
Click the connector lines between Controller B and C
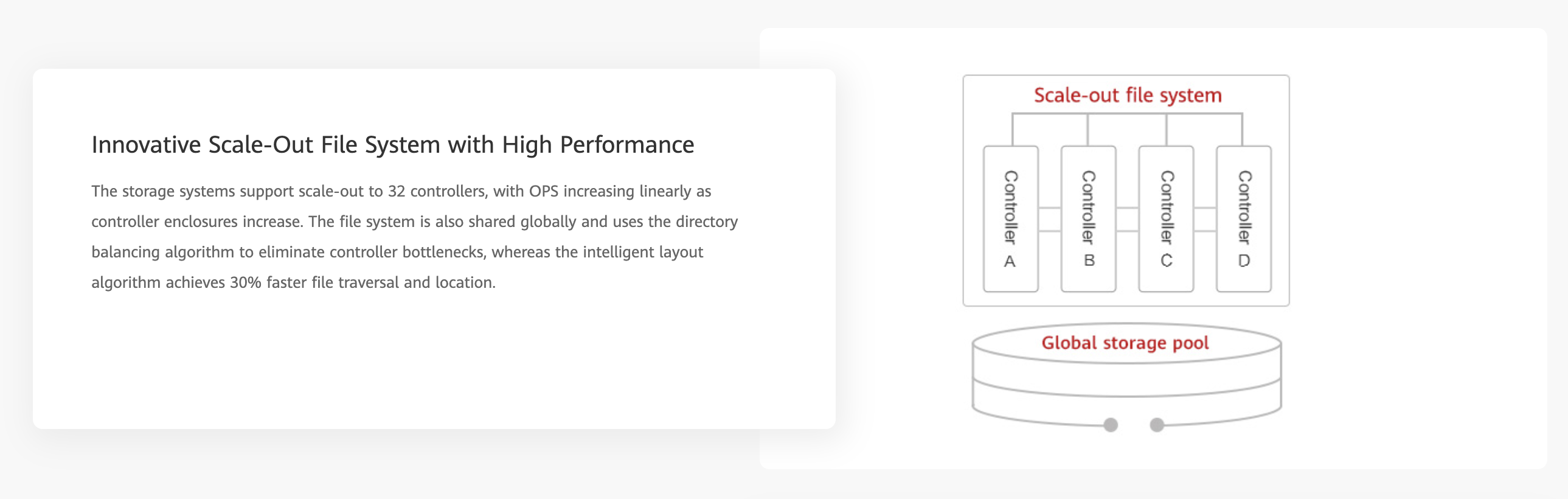coord(1127,219)
